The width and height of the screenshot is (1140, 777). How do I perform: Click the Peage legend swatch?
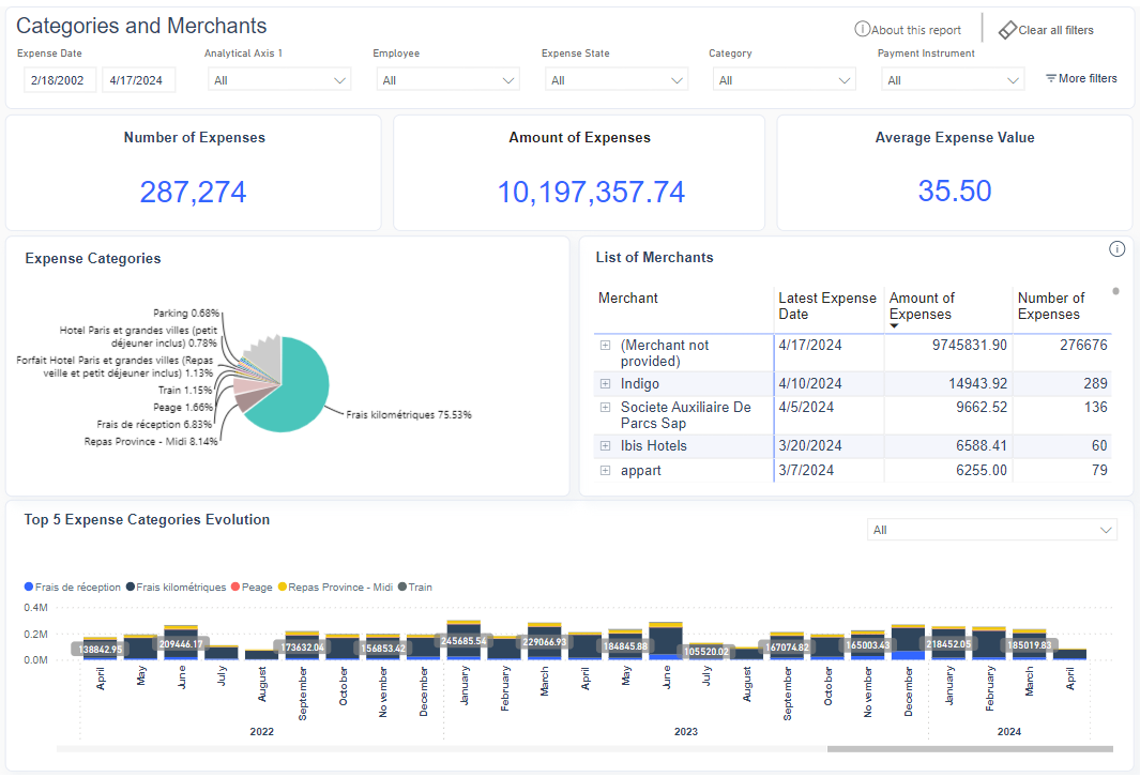coord(236,587)
